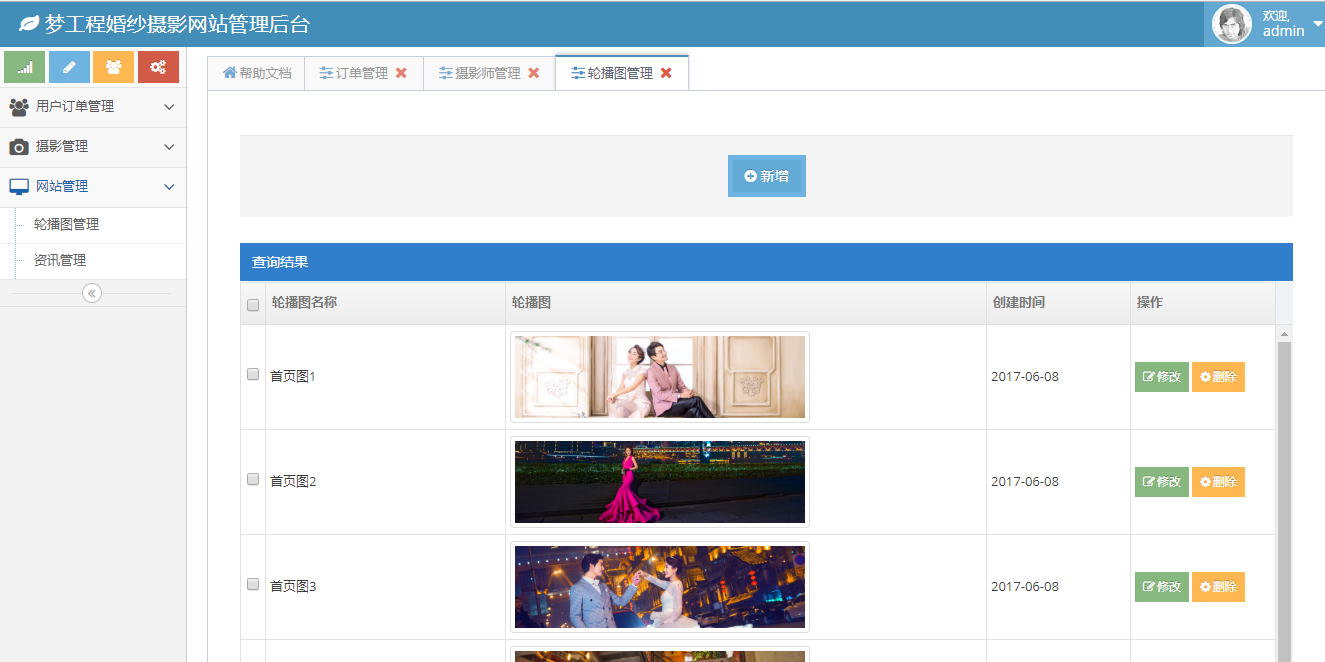Check the box for 首页图3
This screenshot has width=1325, height=662.
point(253,584)
